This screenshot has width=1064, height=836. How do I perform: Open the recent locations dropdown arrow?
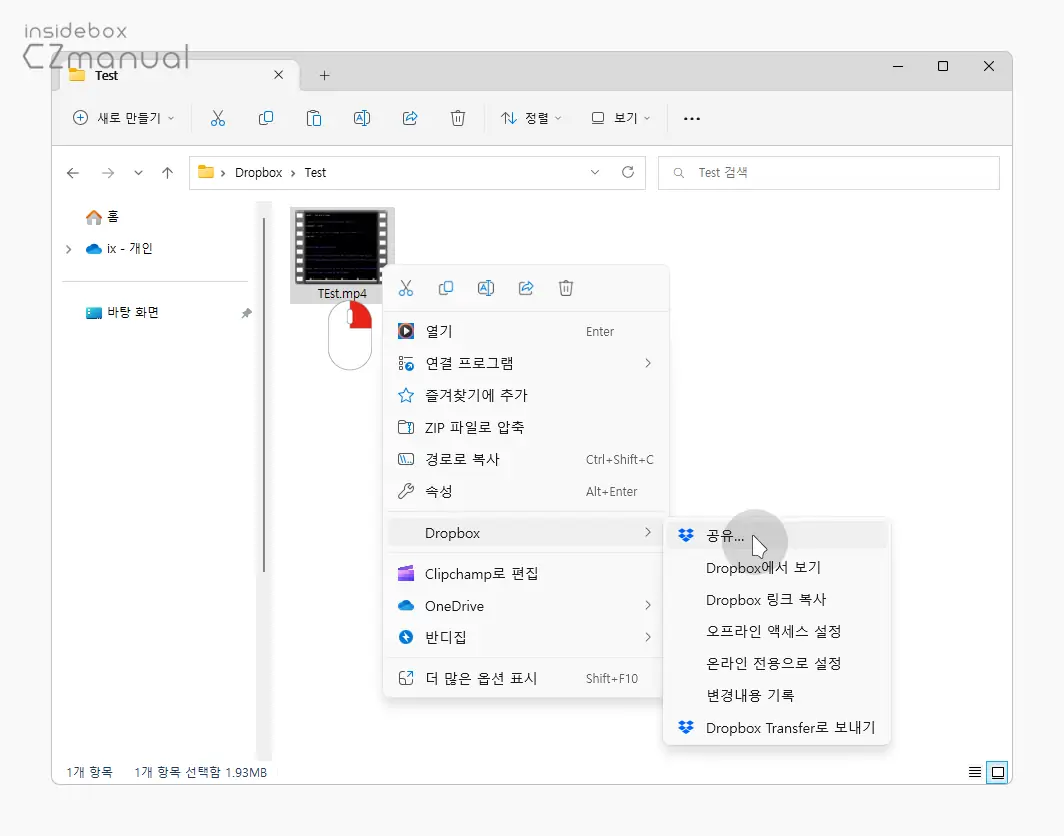coord(138,173)
